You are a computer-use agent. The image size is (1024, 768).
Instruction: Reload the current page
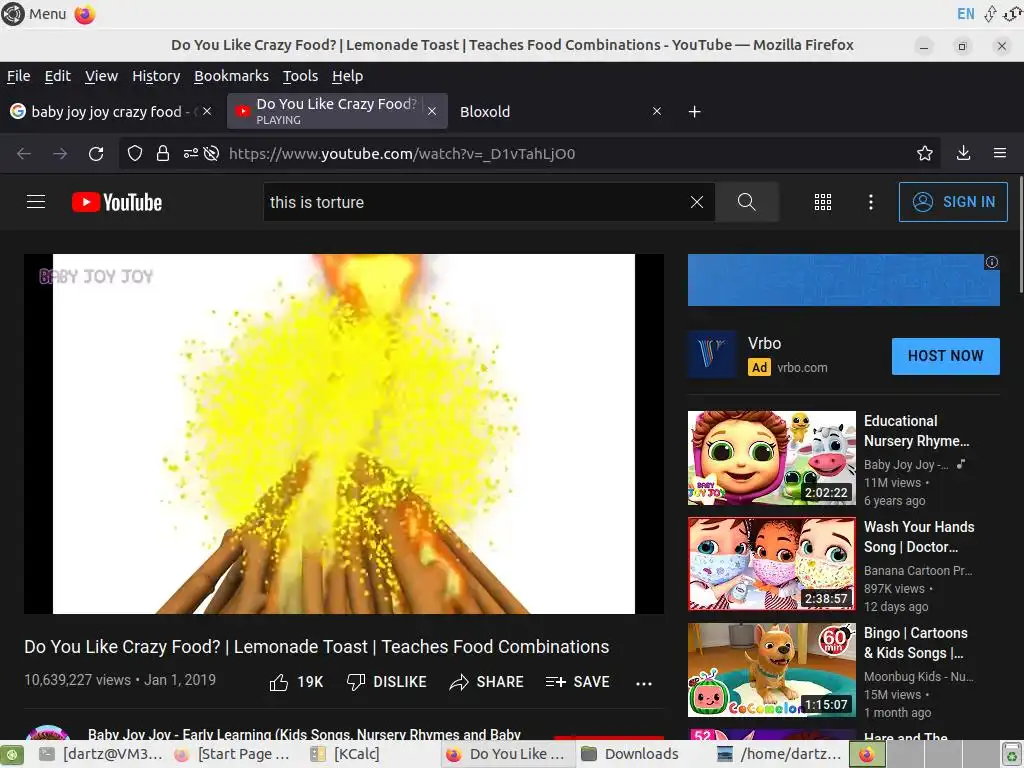point(96,153)
